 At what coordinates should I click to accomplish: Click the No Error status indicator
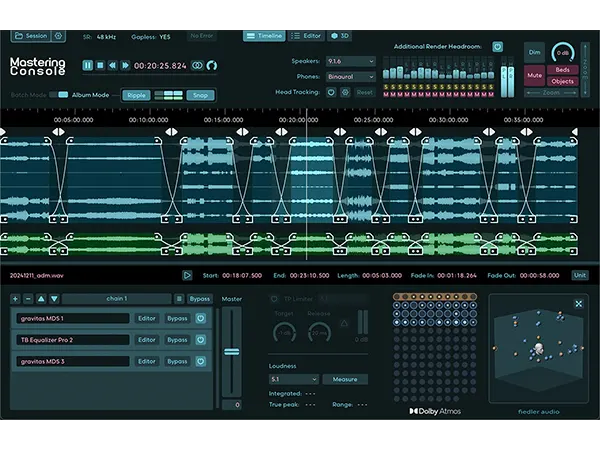pyautogui.click(x=202, y=36)
